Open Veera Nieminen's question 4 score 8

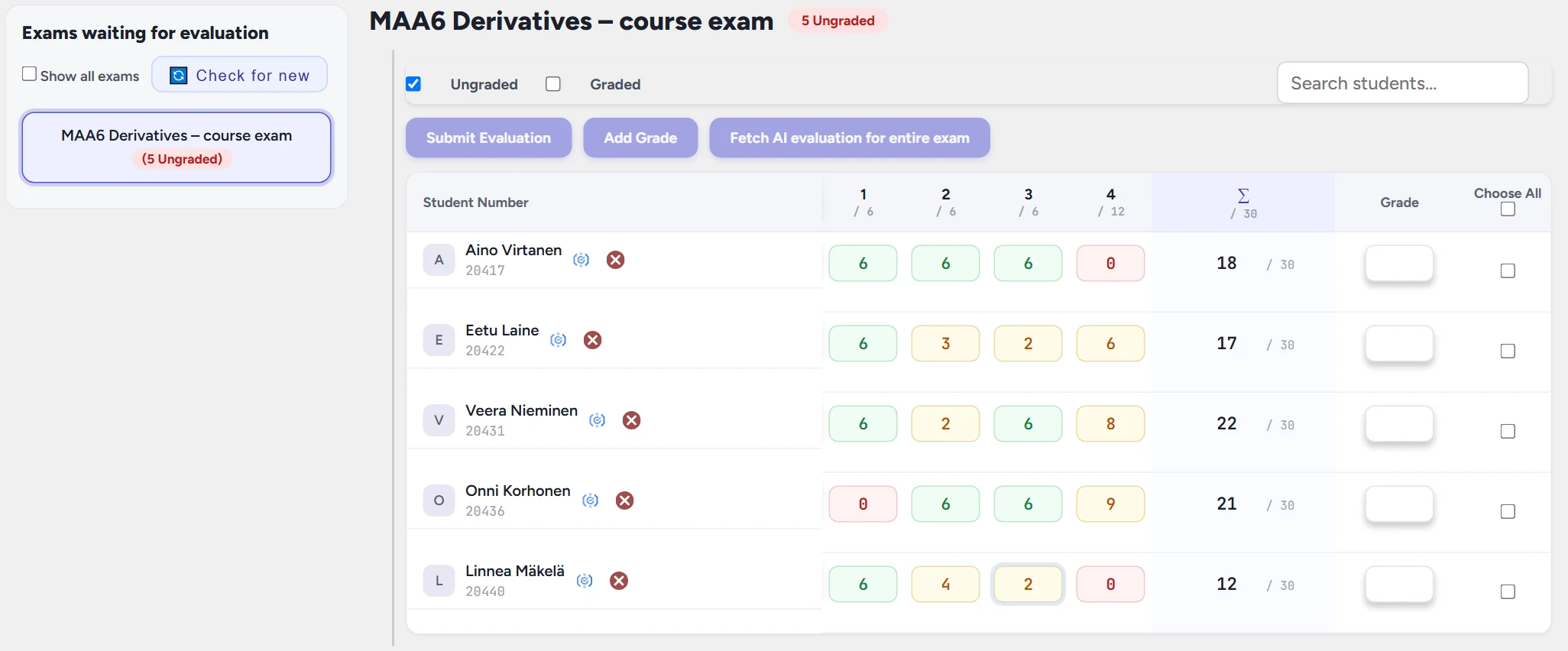[1110, 424]
